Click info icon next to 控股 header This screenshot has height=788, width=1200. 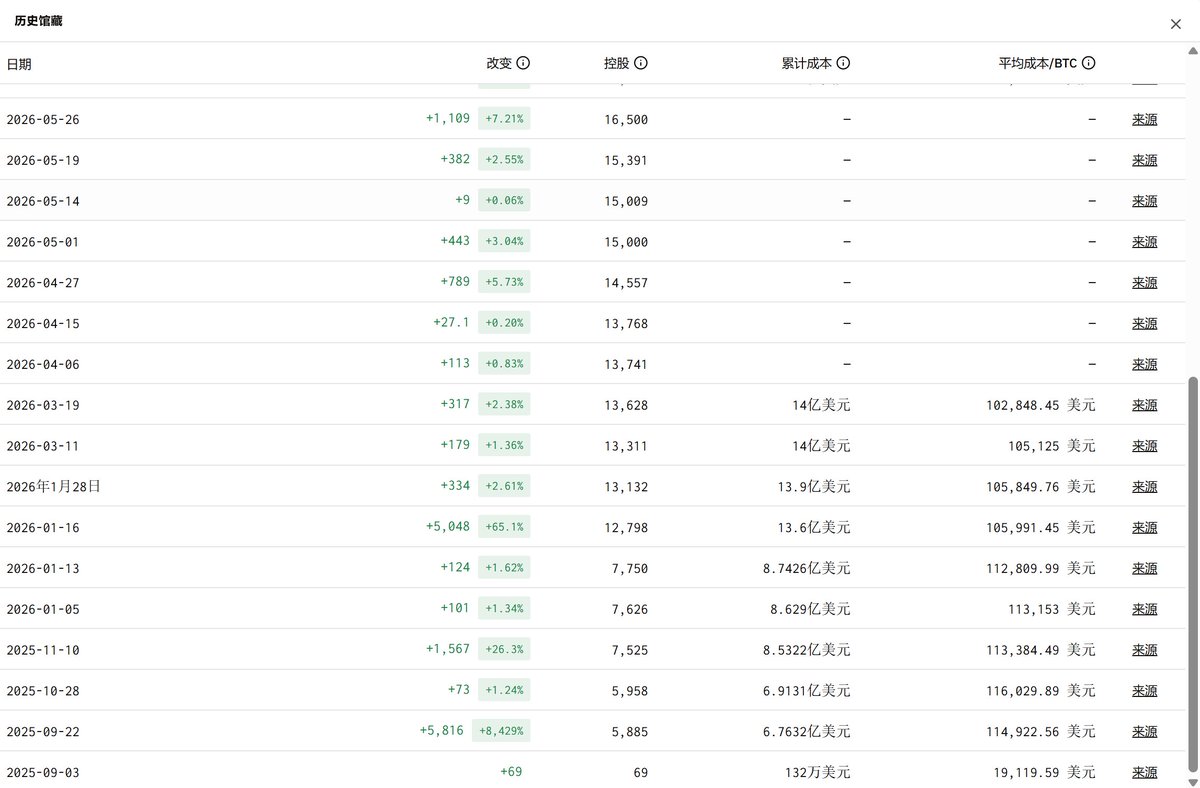(x=641, y=63)
